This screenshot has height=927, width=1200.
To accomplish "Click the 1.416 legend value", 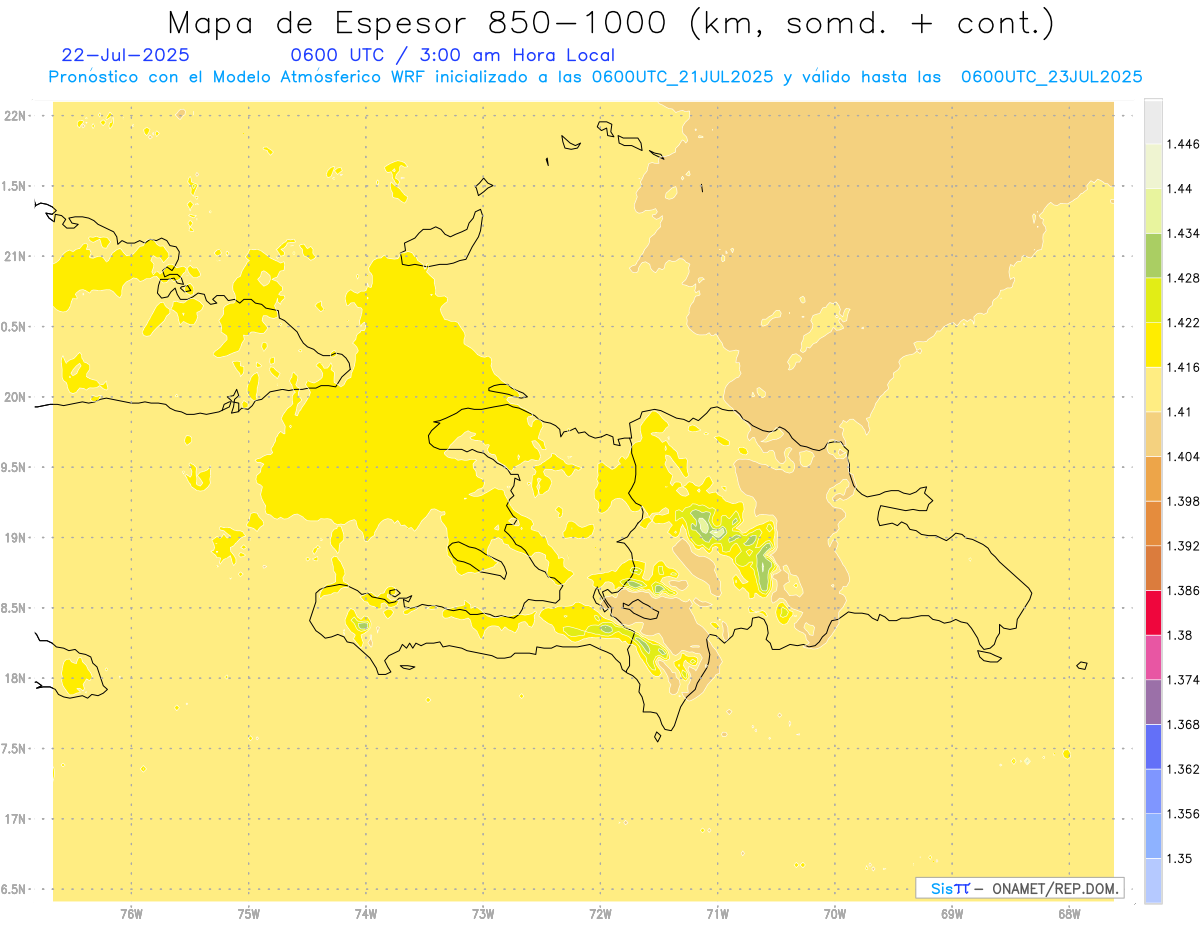I will pos(1184,367).
